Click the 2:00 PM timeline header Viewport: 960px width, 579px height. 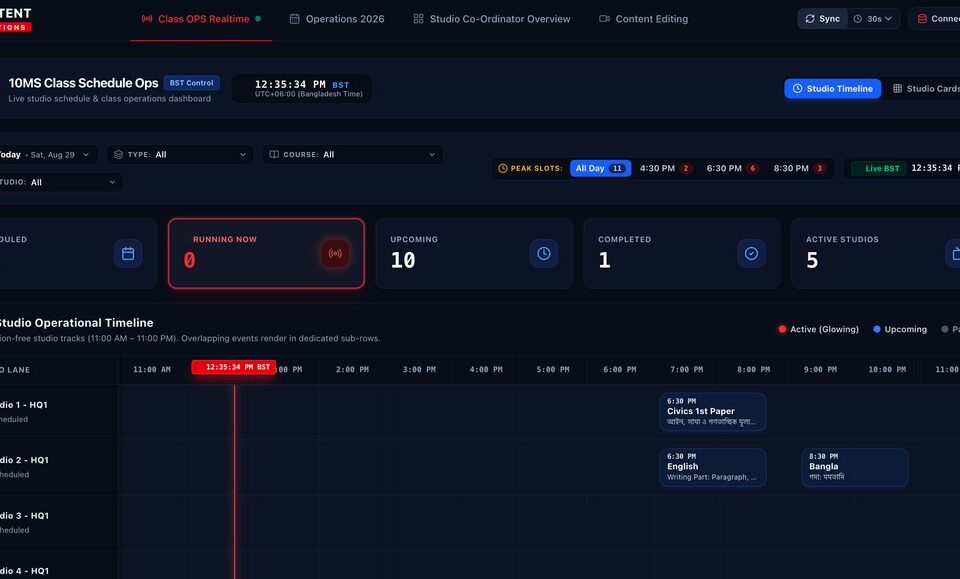point(352,370)
